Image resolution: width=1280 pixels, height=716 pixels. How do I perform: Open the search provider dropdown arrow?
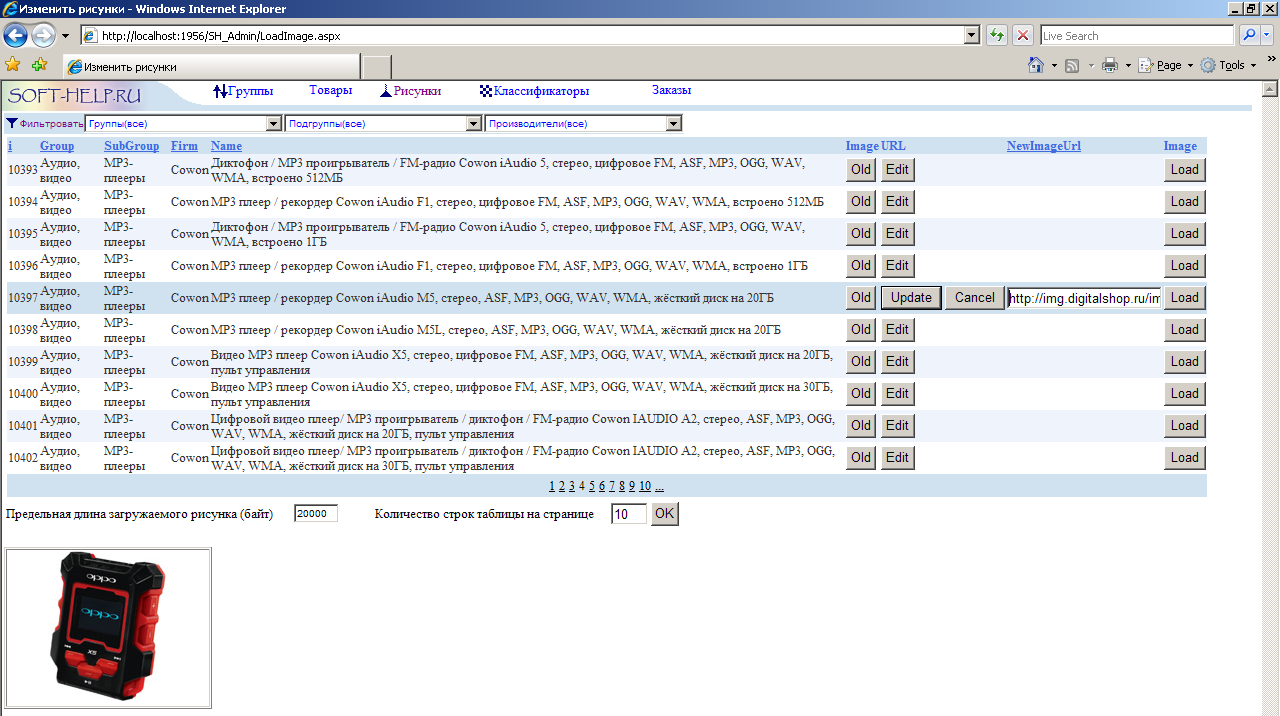point(1268,36)
